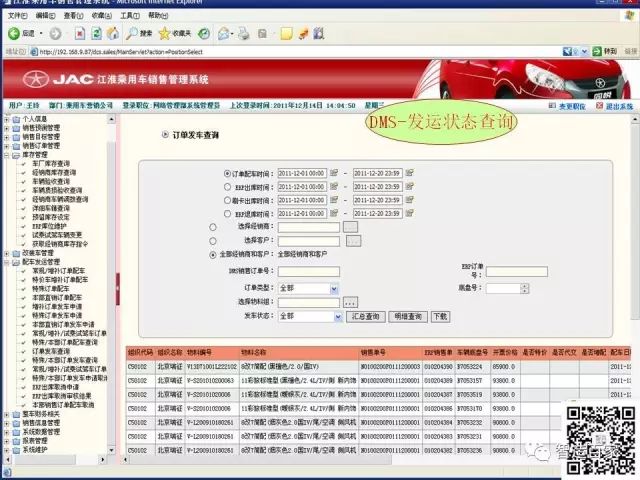Open the 编辑 menu

pos(45,16)
